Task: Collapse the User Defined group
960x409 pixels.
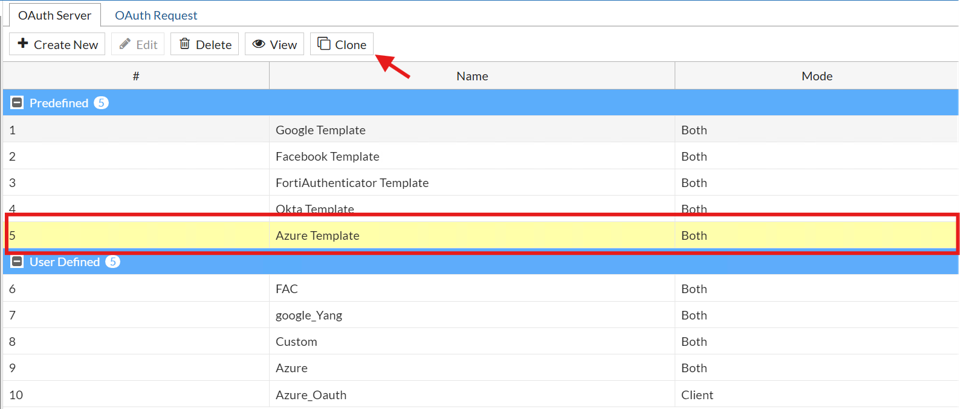Action: [17, 262]
